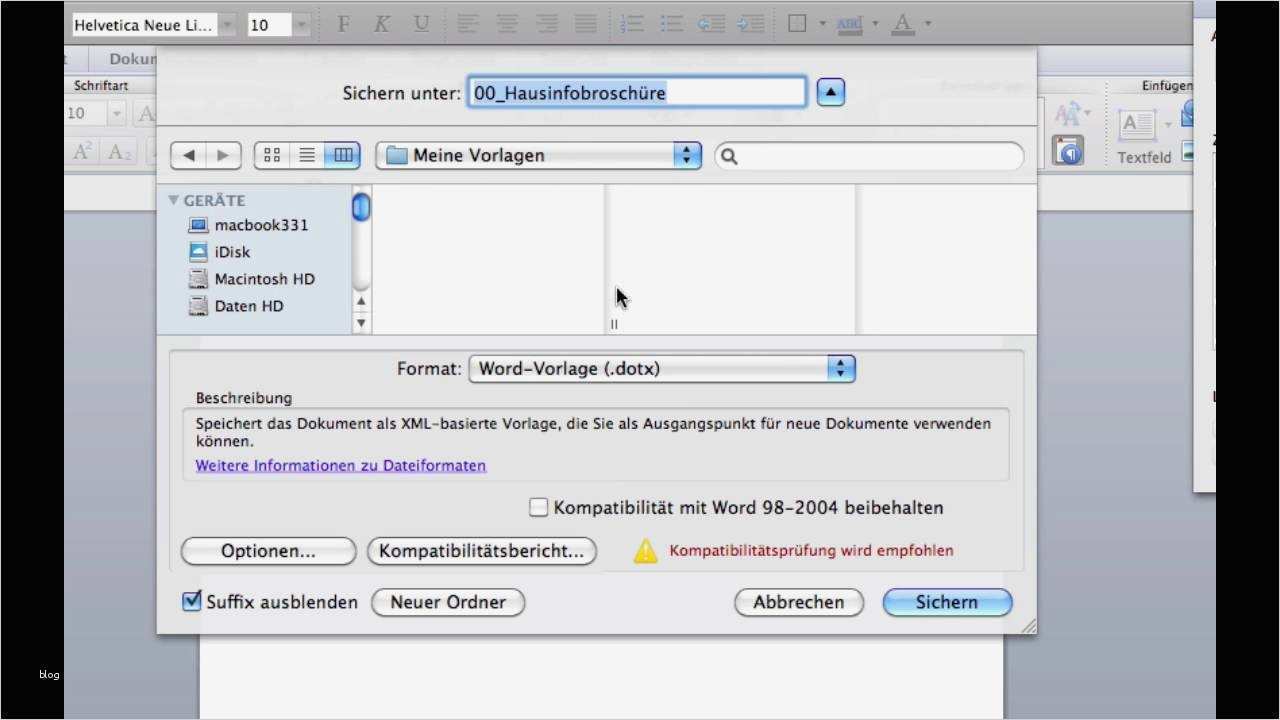The width and height of the screenshot is (1280, 720).
Task: Switch the file browser to column view
Action: tap(342, 155)
